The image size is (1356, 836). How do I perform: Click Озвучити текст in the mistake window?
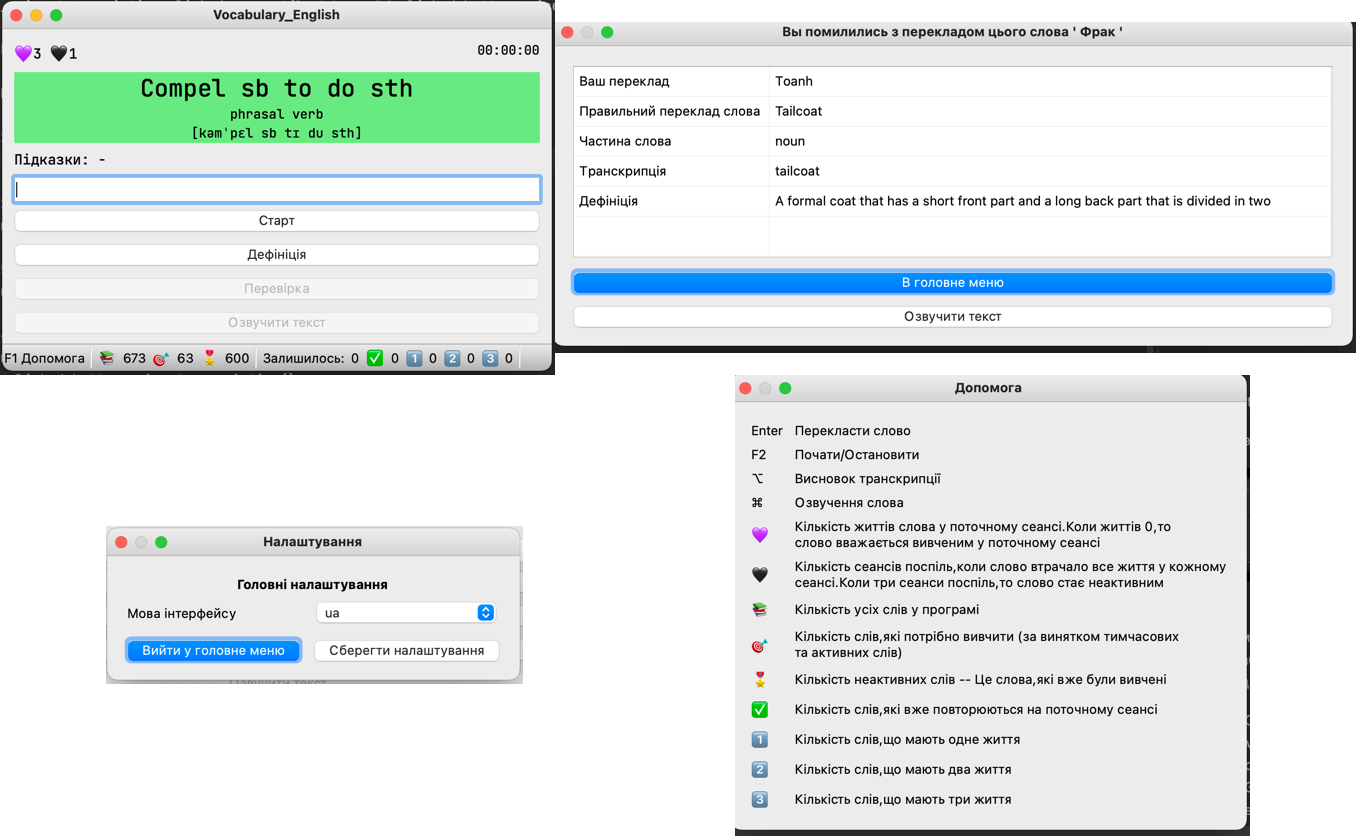tap(953, 317)
